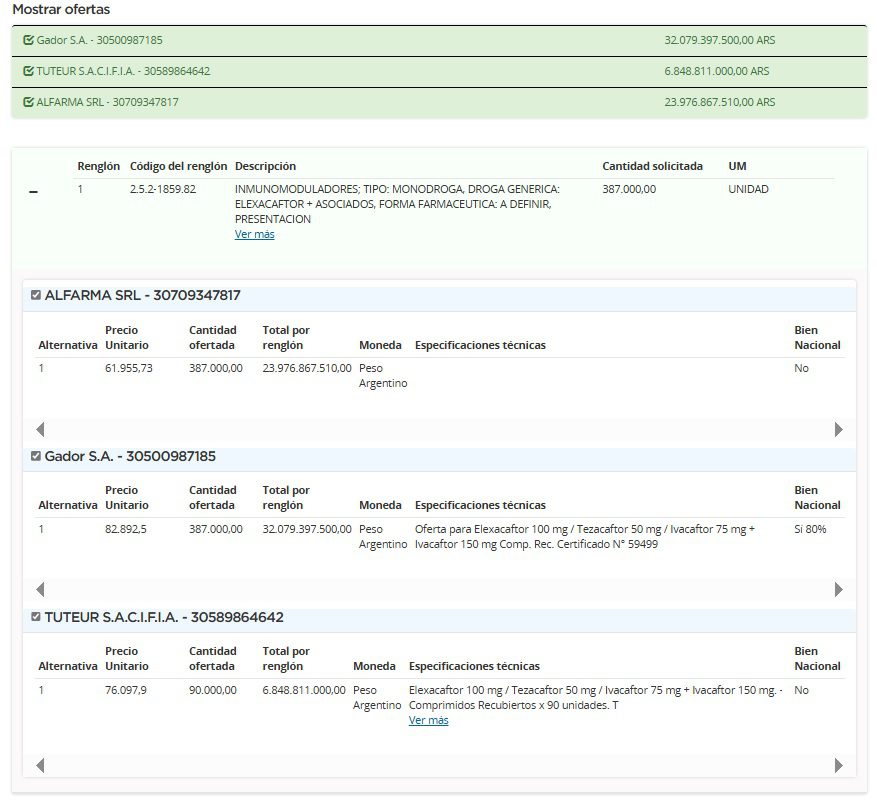Click the Gador S.A. - 30500987185 section header
Viewport: 877px width, 800px height.
130,457
